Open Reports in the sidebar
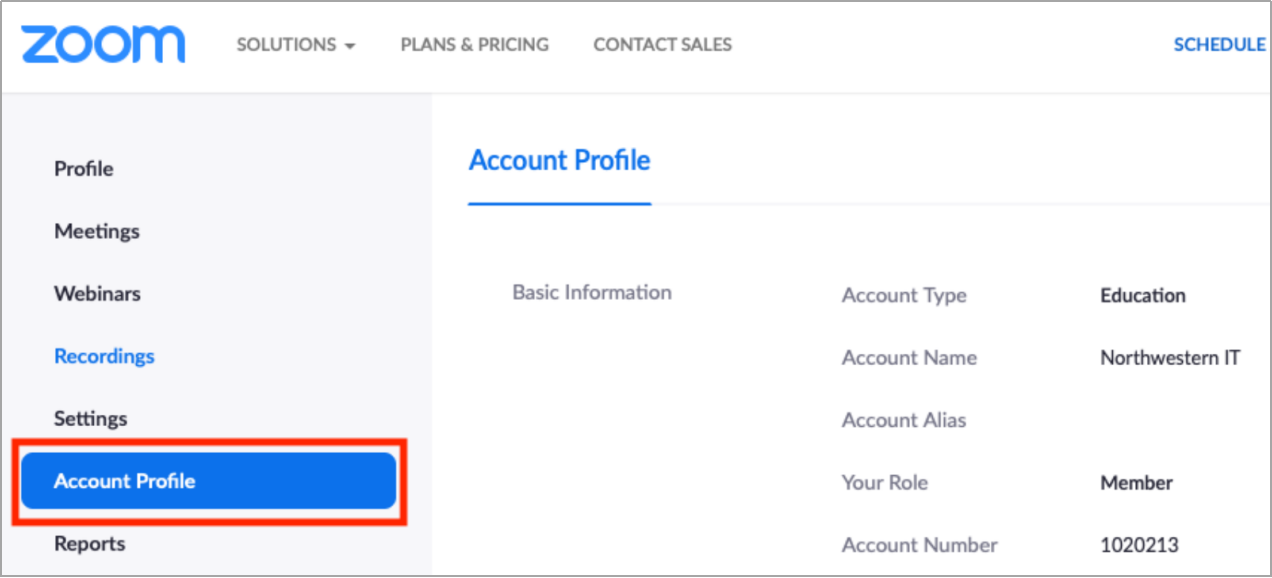 click(90, 544)
